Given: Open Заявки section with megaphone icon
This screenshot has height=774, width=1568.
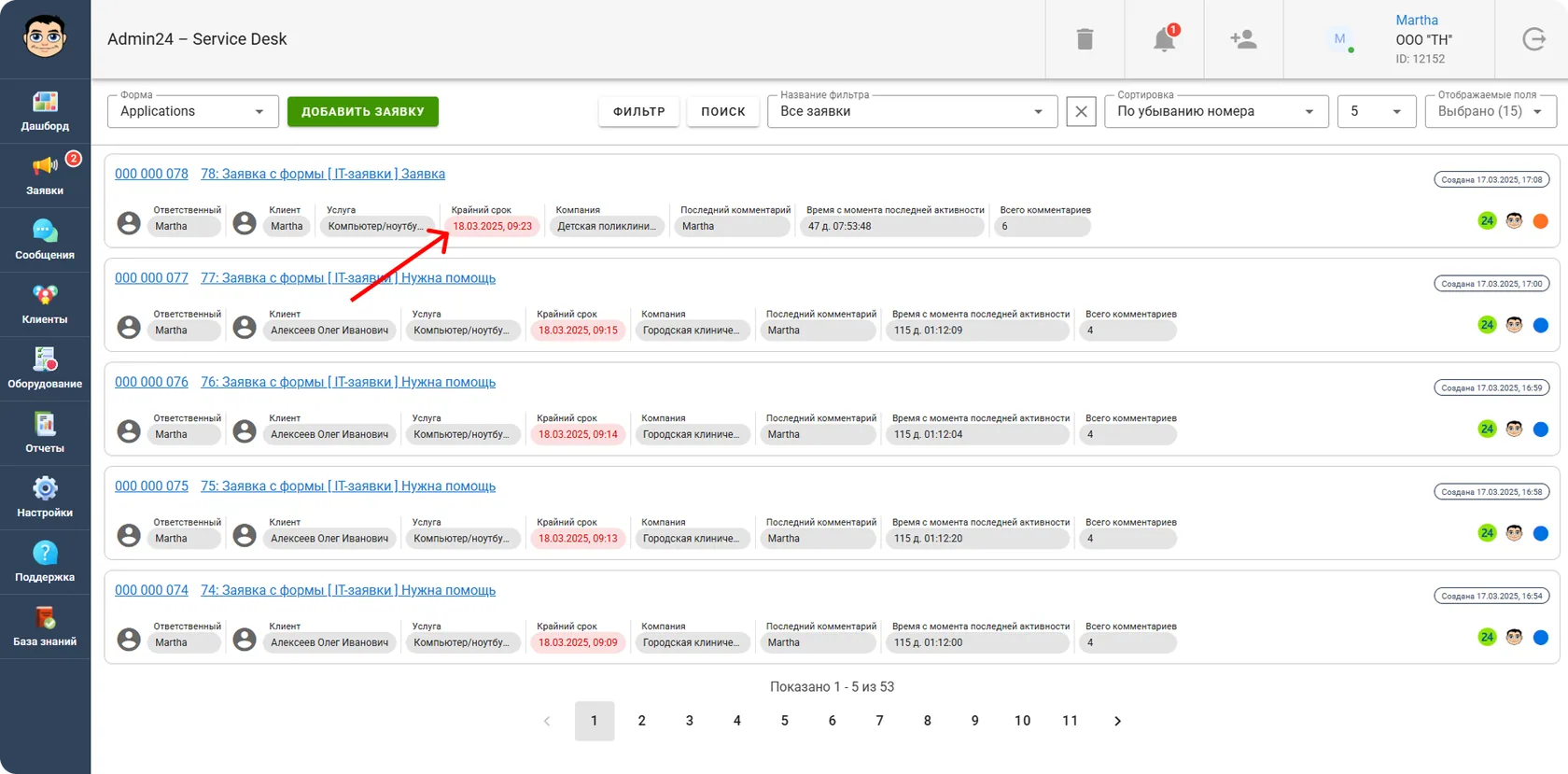Looking at the screenshot, I should coord(45,176).
